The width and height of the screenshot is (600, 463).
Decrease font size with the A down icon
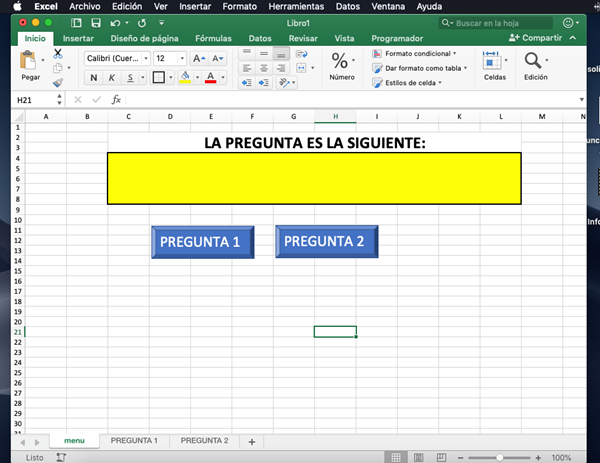tap(217, 59)
